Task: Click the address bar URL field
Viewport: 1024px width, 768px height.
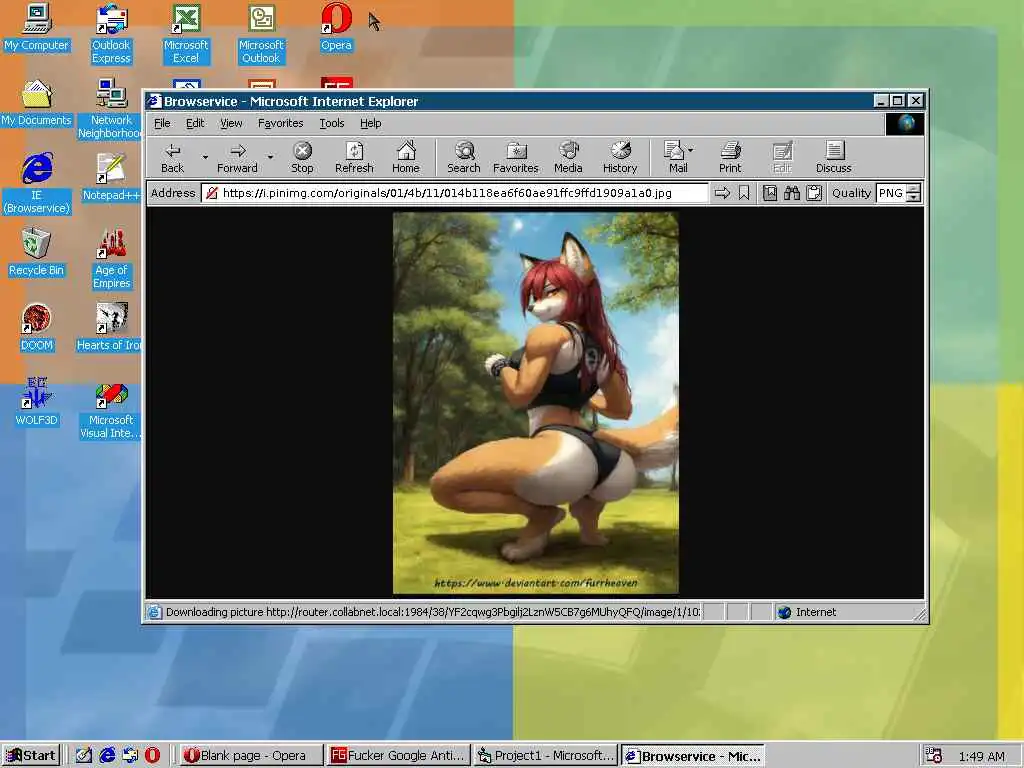Action: pyautogui.click(x=455, y=193)
